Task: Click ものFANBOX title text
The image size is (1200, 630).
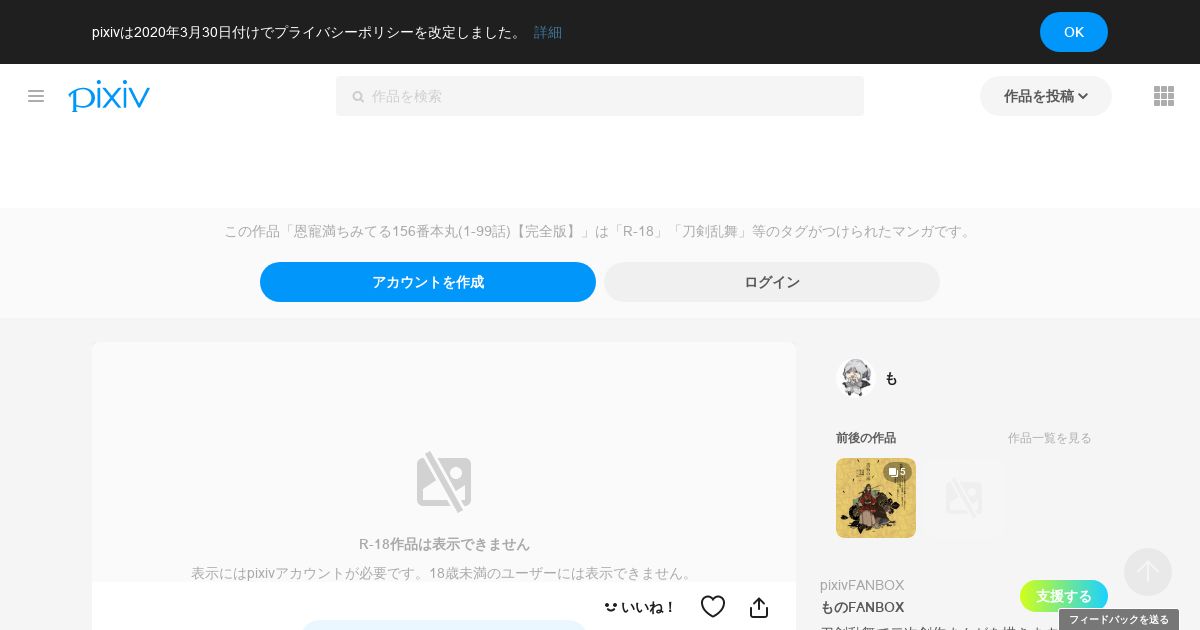Action: tap(862, 607)
